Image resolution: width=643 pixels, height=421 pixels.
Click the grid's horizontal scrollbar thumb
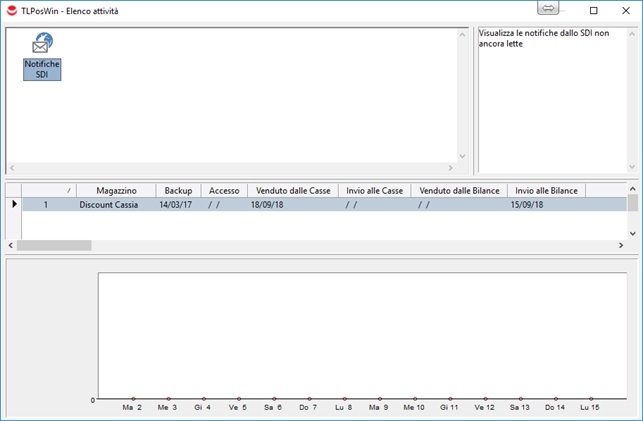click(x=54, y=245)
